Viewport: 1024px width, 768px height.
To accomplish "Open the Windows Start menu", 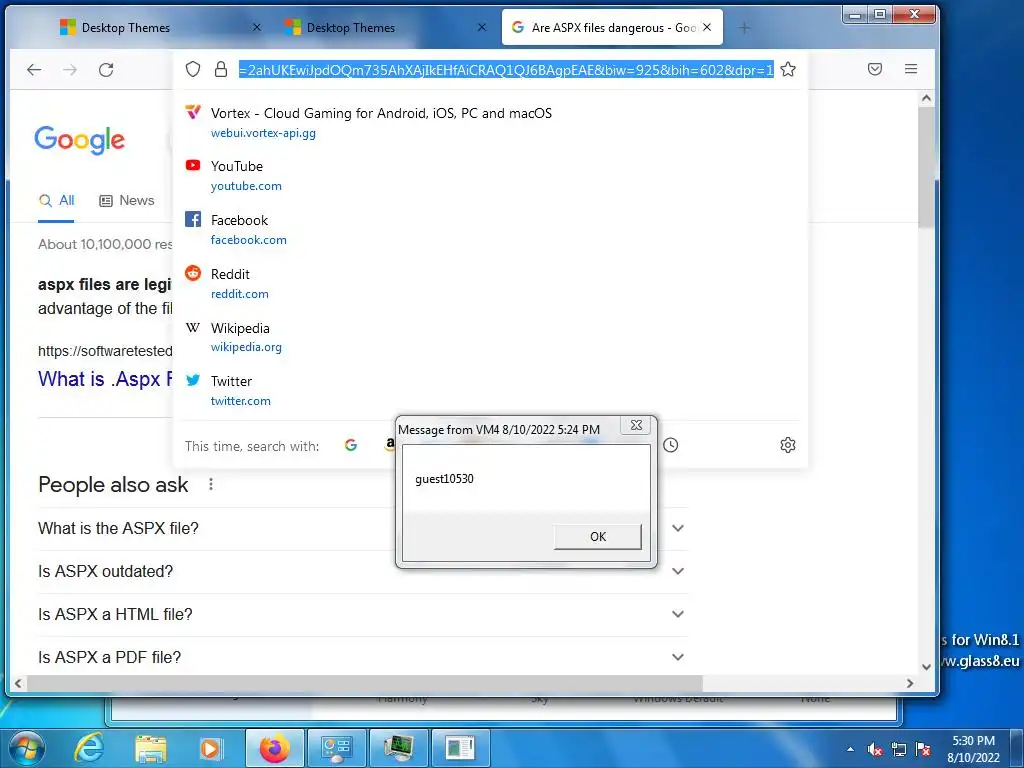I will [x=27, y=748].
